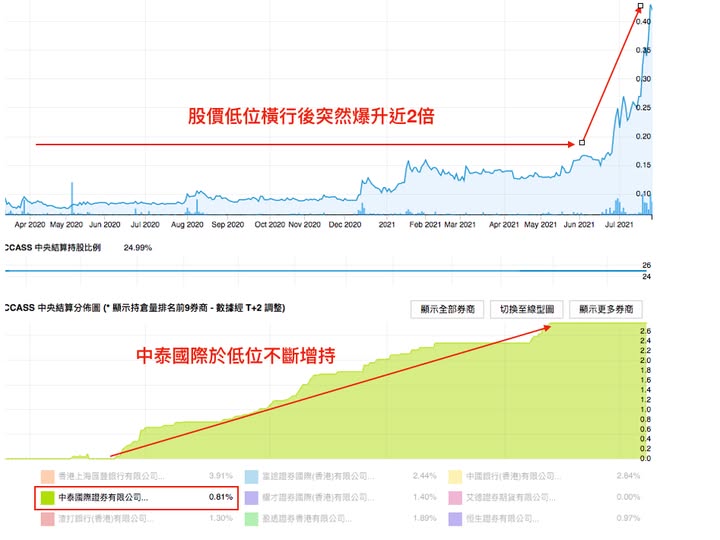Click the 1.30% holding value
This screenshot has width=720, height=540.
[x=221, y=518]
